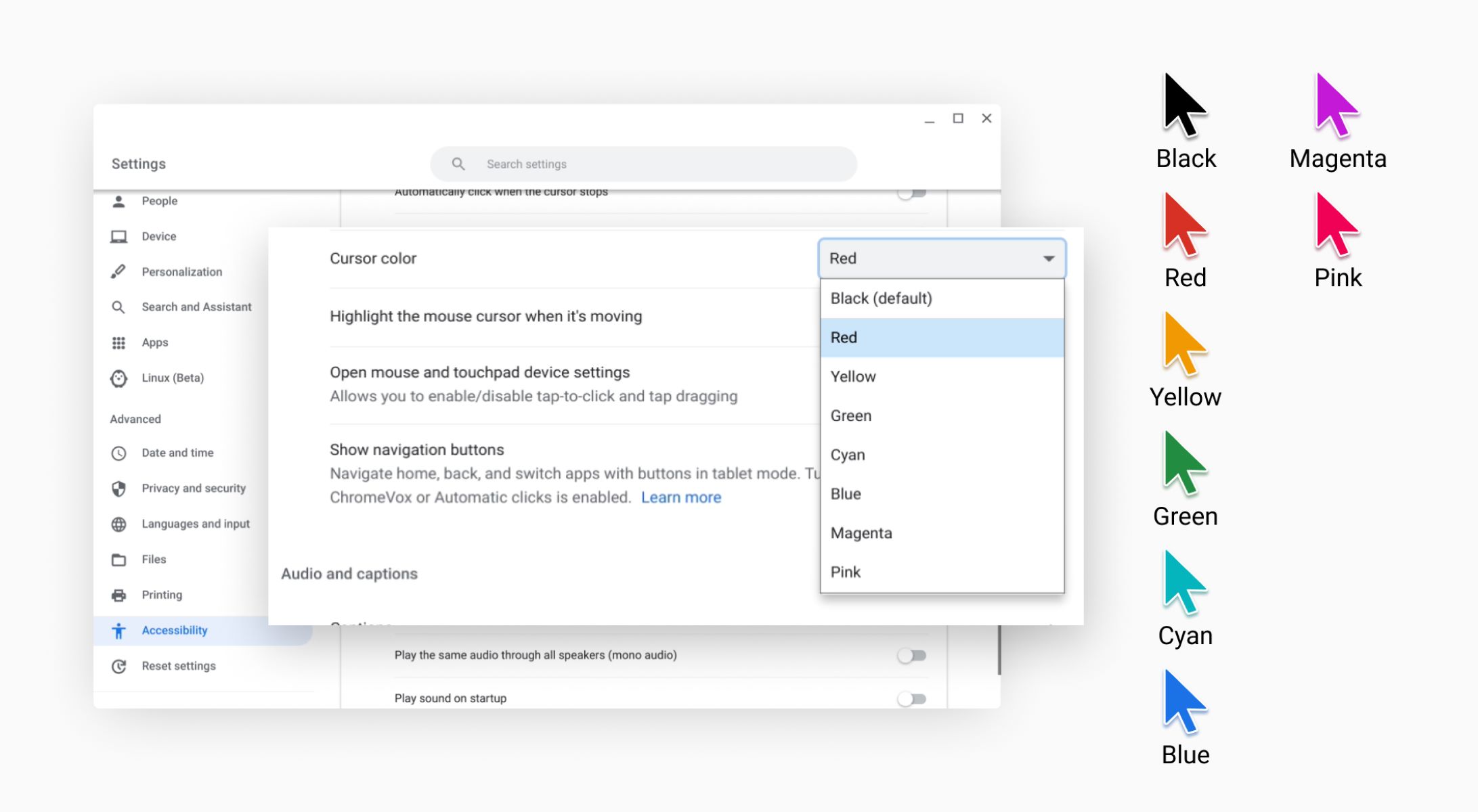Click the Printing printer icon
Screen dimensions: 1478x812
pyautogui.click(x=119, y=595)
